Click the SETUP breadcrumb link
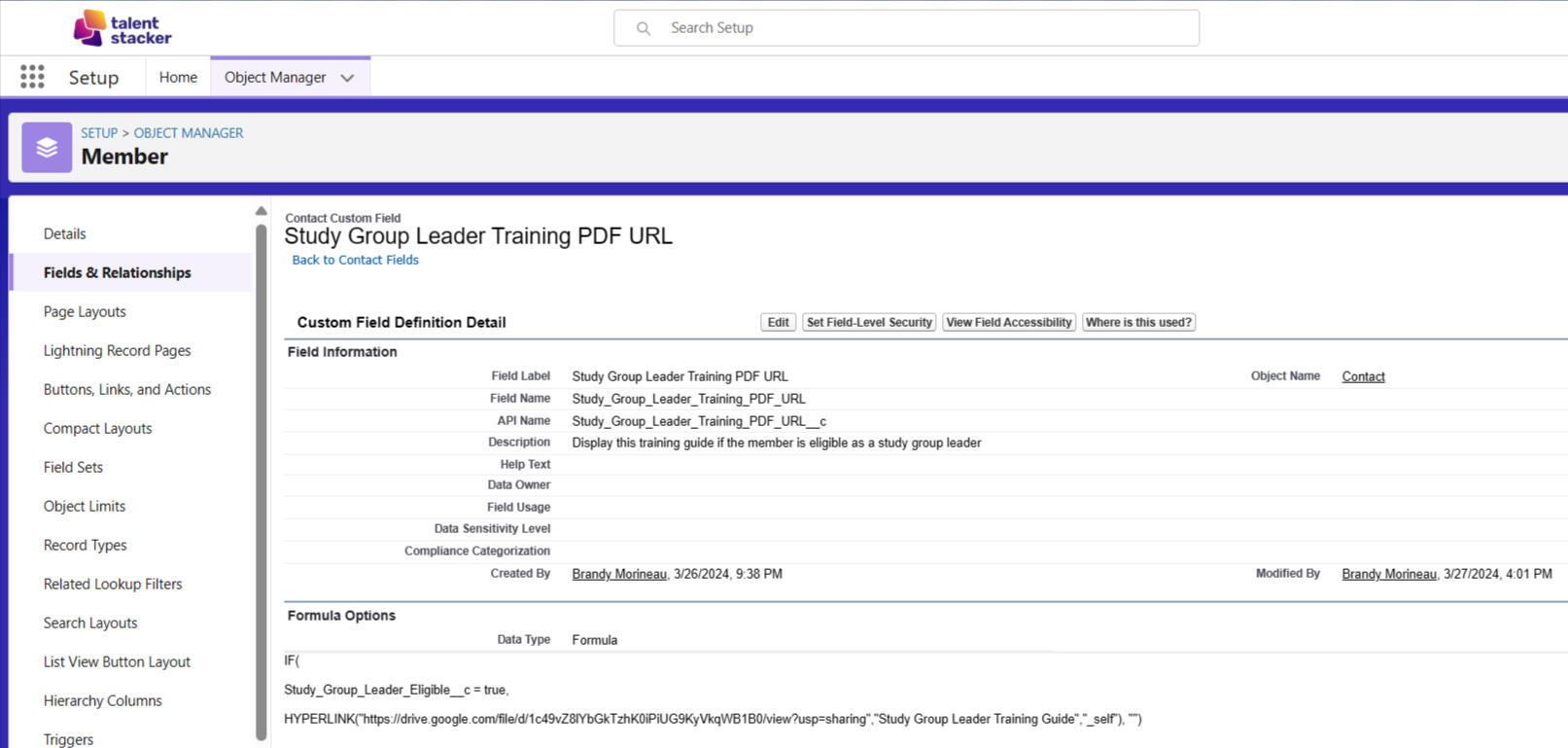 click(x=98, y=133)
